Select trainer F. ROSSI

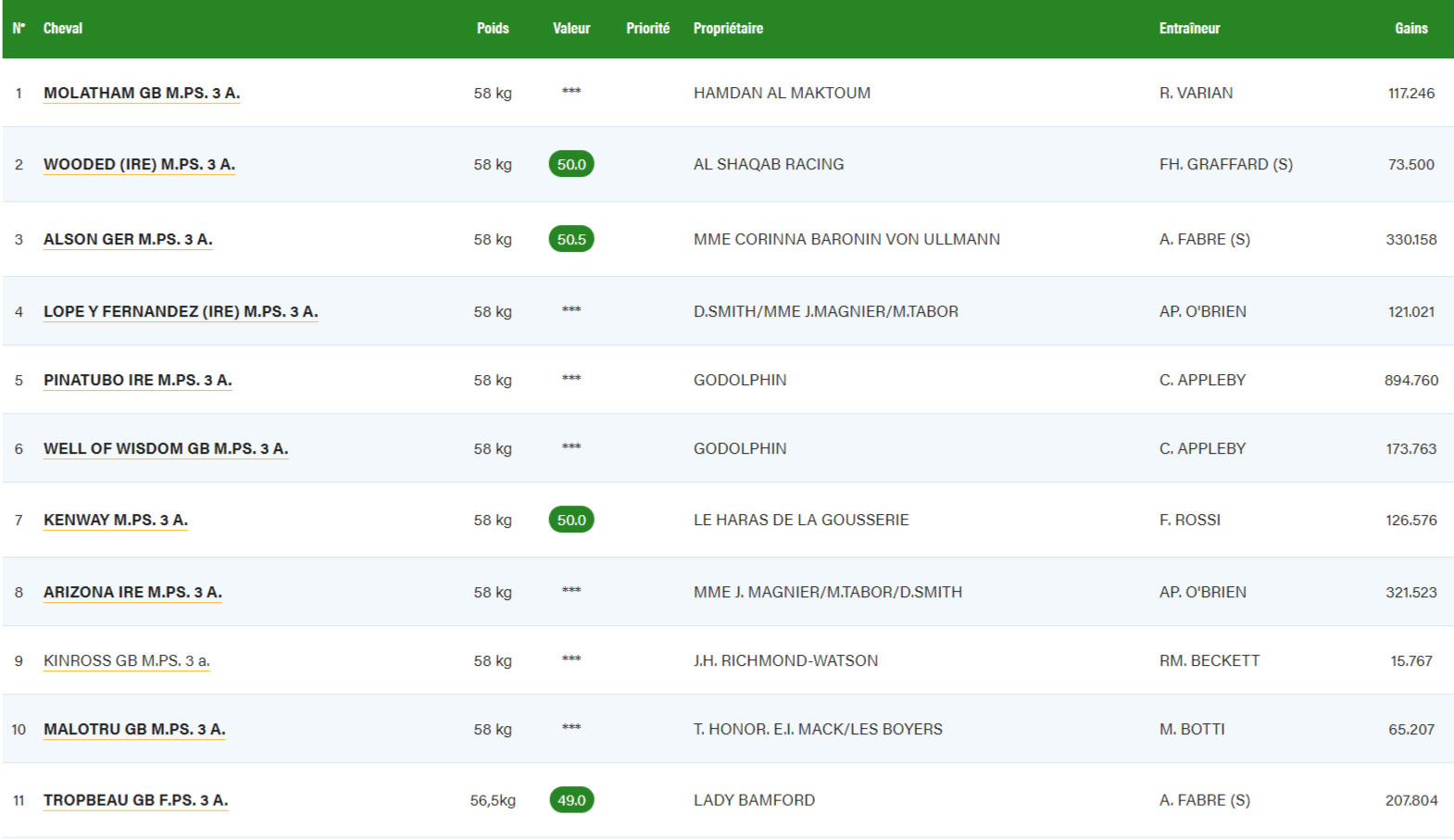pyautogui.click(x=1190, y=520)
